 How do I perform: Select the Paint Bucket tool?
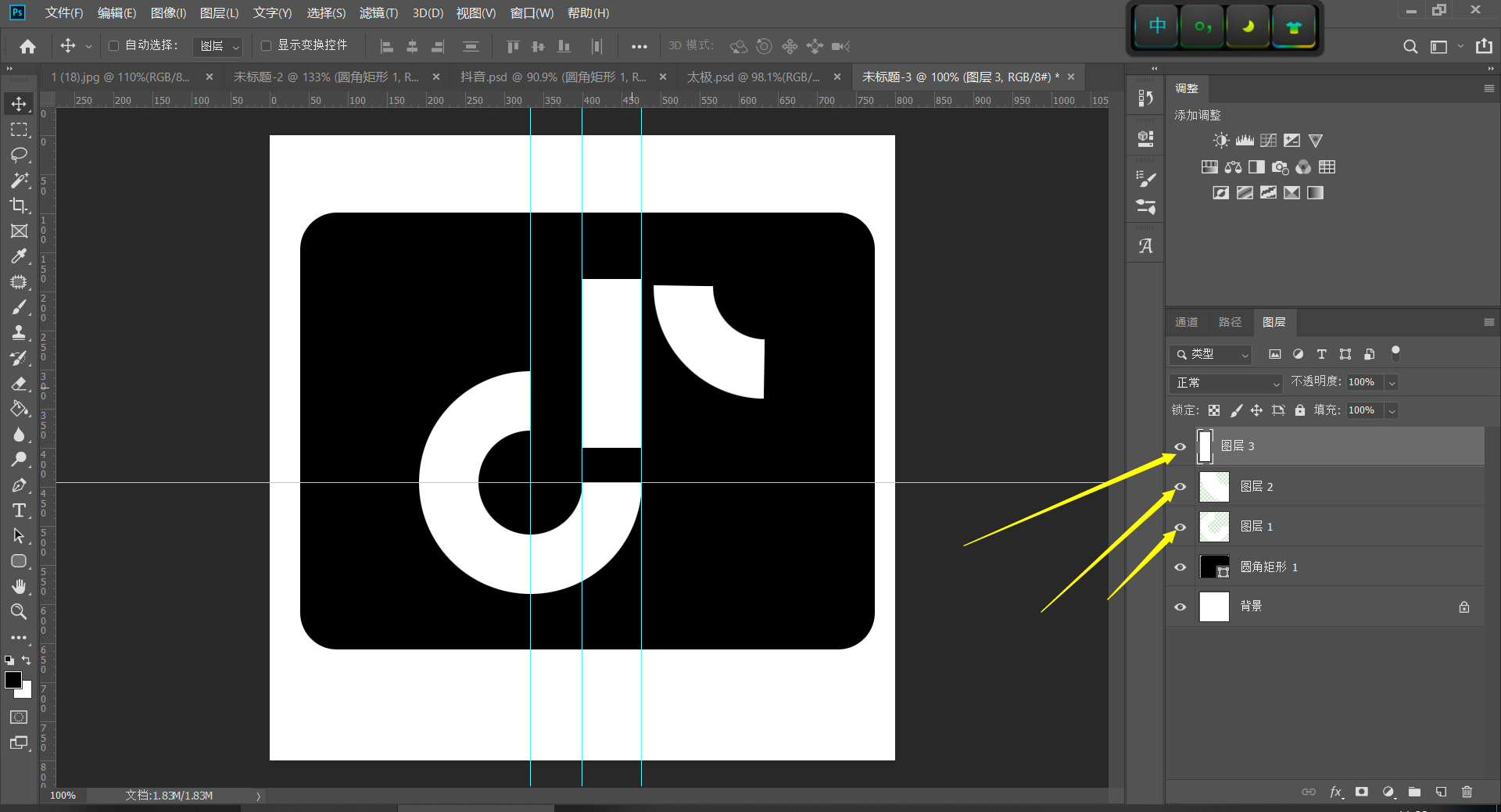pos(19,409)
